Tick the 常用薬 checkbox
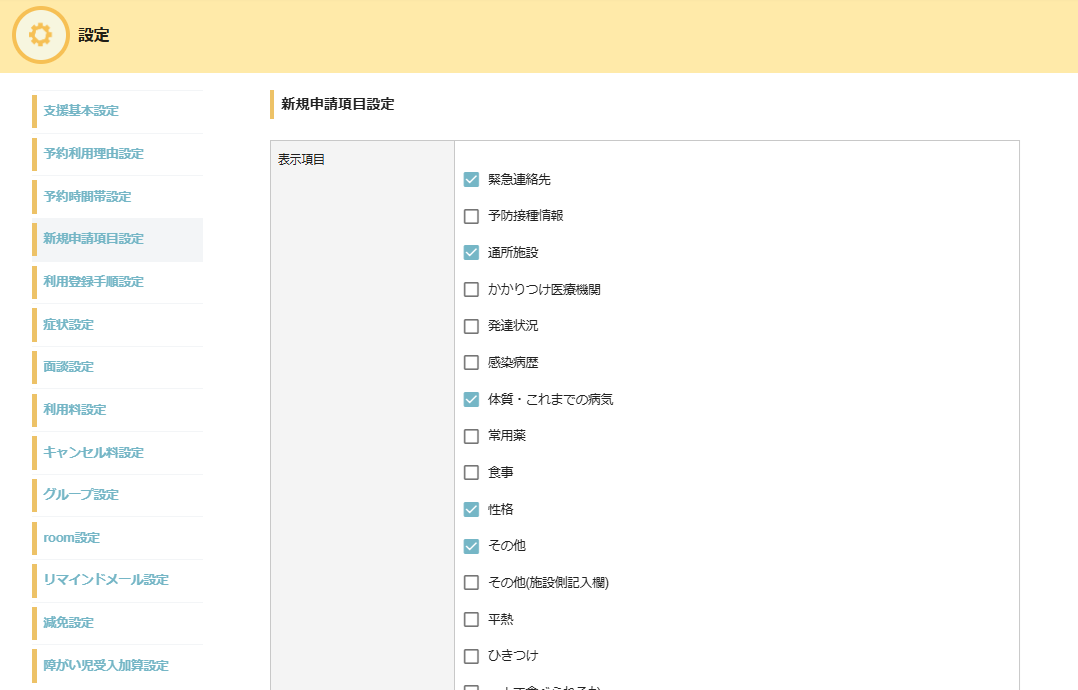 click(x=471, y=436)
